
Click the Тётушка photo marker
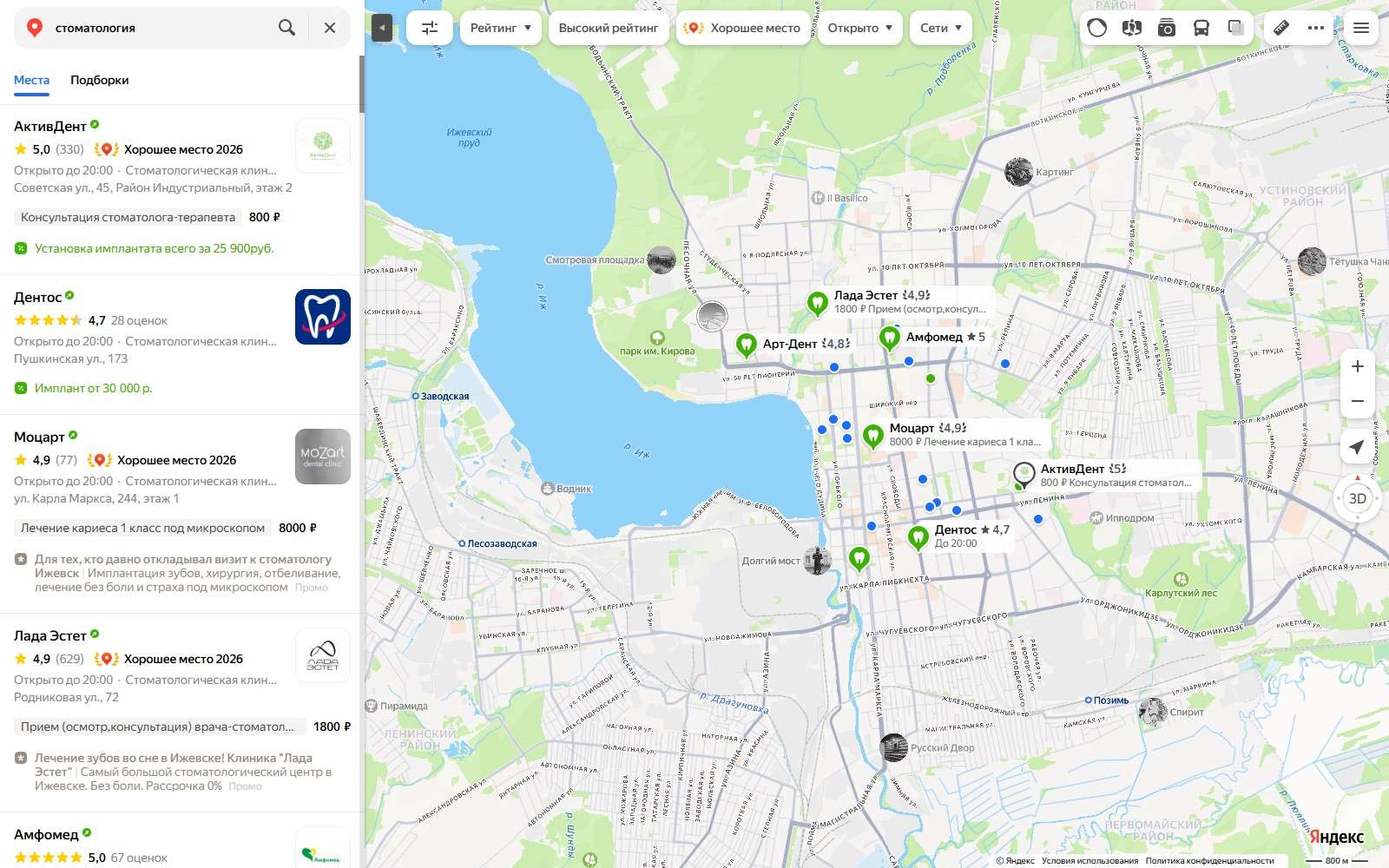pyautogui.click(x=1312, y=261)
